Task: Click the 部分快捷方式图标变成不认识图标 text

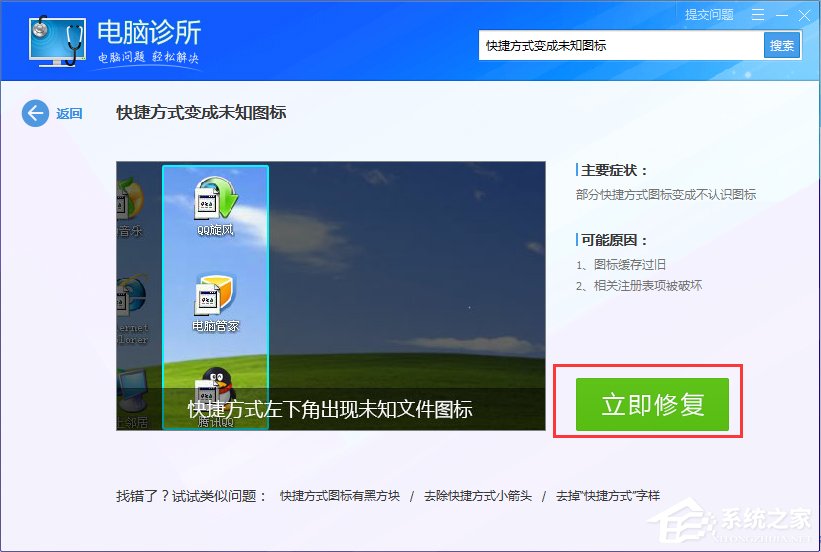Action: coord(666,195)
